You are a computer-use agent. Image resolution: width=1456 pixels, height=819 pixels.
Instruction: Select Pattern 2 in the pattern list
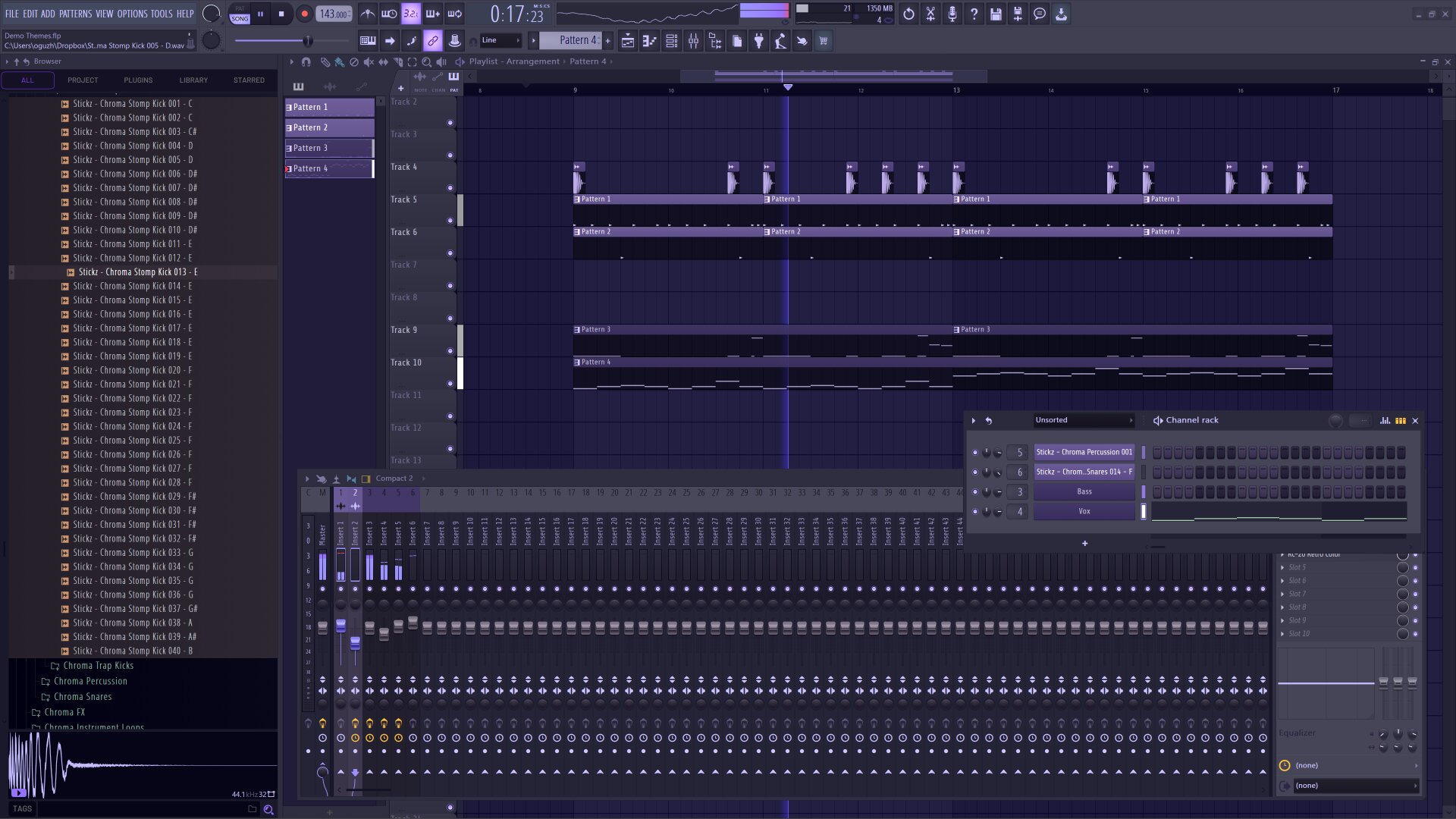point(329,127)
